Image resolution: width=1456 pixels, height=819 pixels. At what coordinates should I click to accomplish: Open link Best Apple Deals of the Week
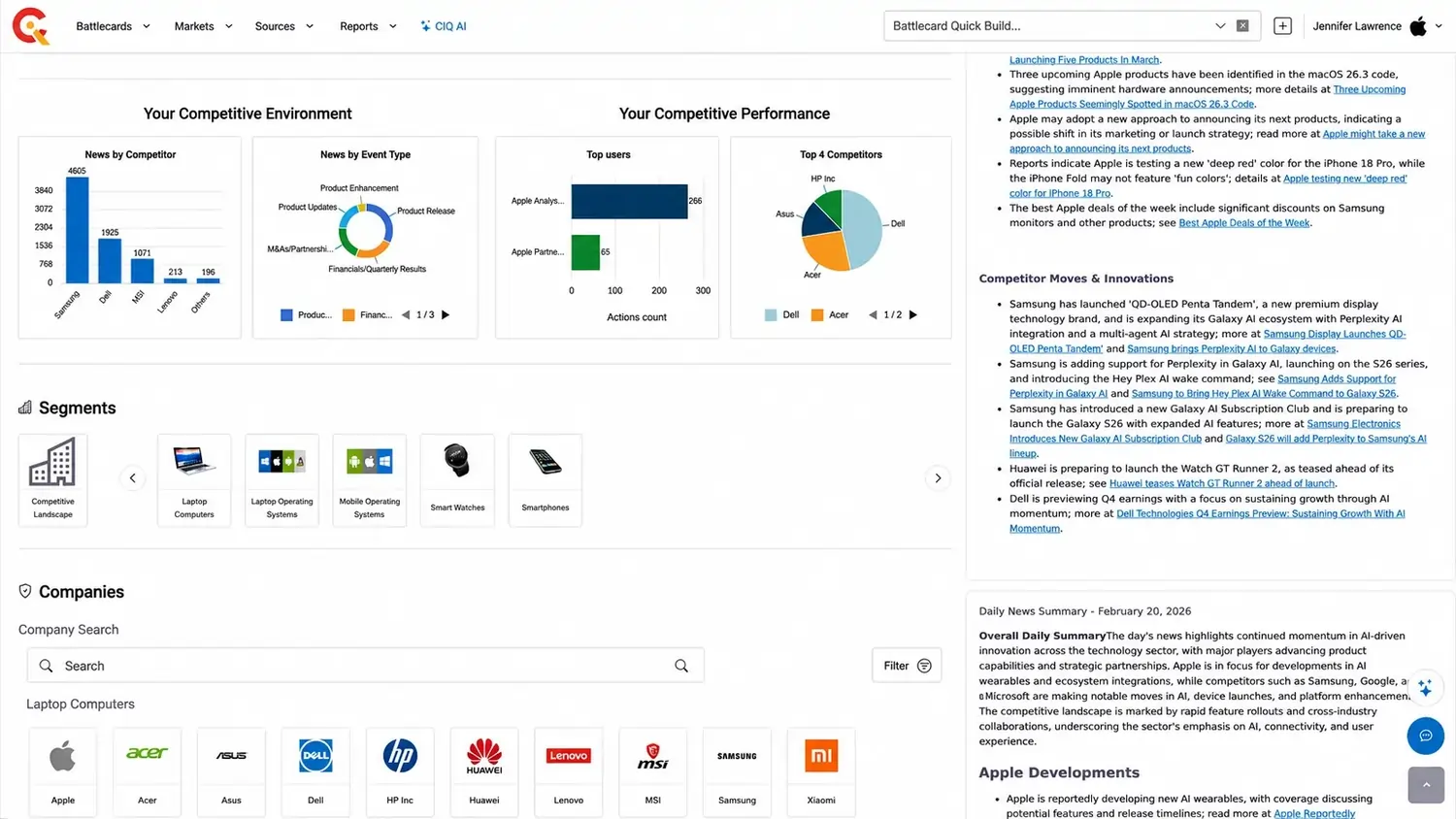coord(1244,223)
